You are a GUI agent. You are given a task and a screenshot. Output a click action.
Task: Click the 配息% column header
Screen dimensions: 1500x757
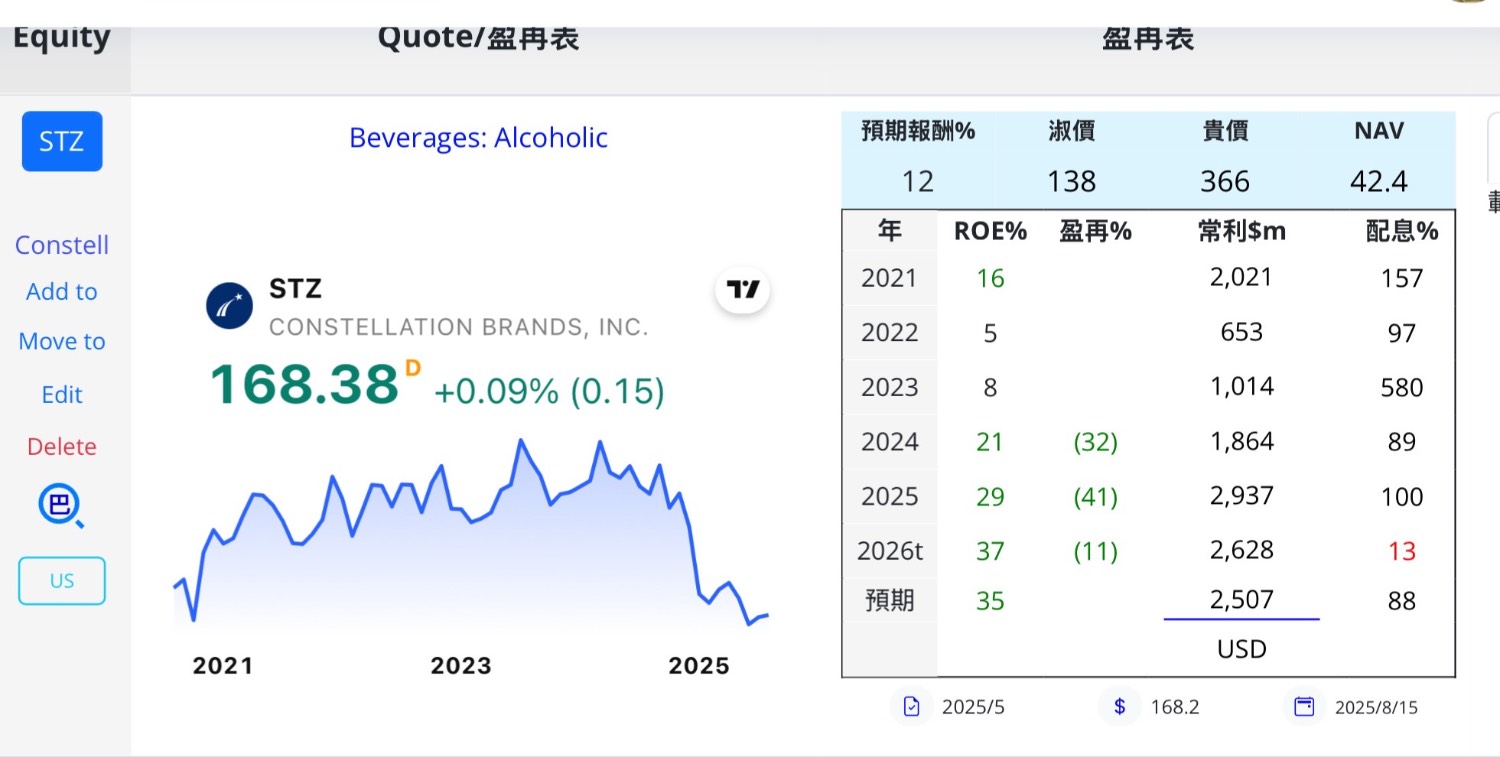tap(1402, 231)
